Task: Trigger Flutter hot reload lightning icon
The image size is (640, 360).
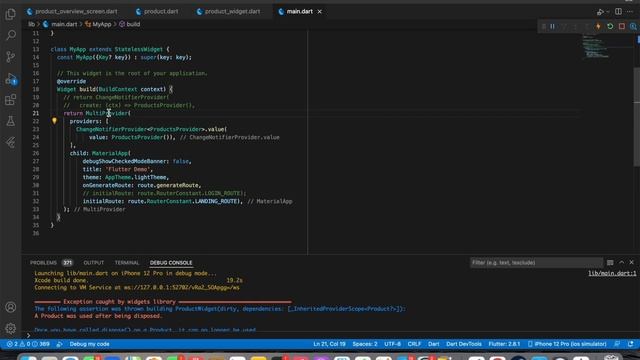Action: click(598, 27)
